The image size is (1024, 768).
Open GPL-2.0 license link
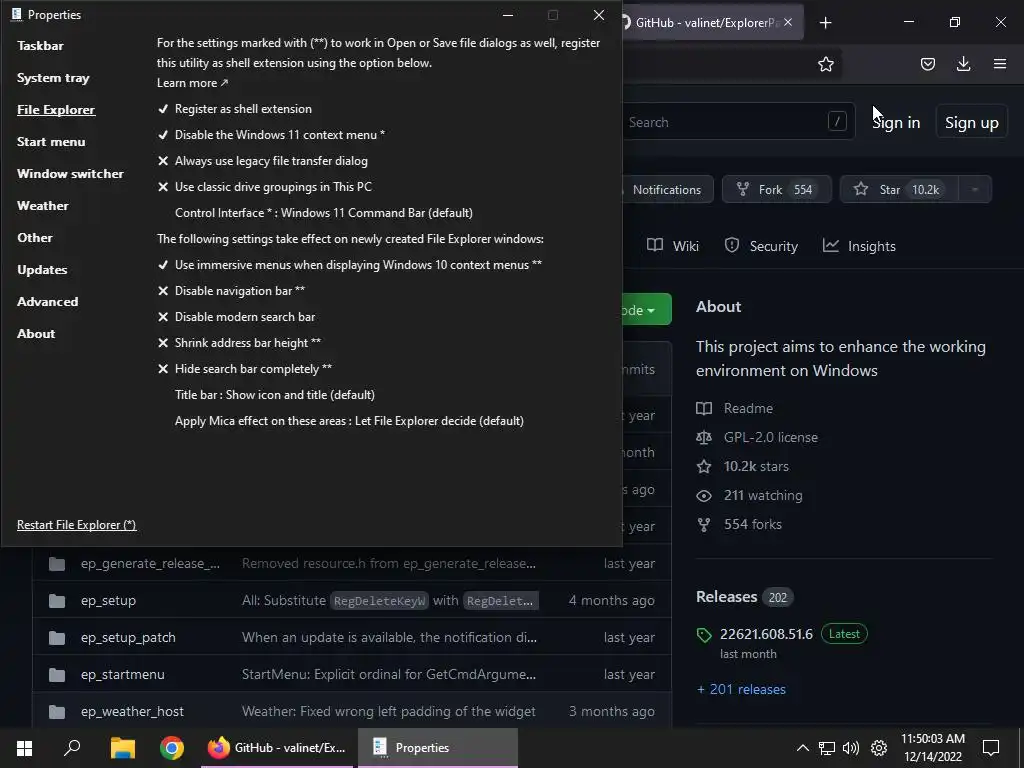tap(757, 438)
